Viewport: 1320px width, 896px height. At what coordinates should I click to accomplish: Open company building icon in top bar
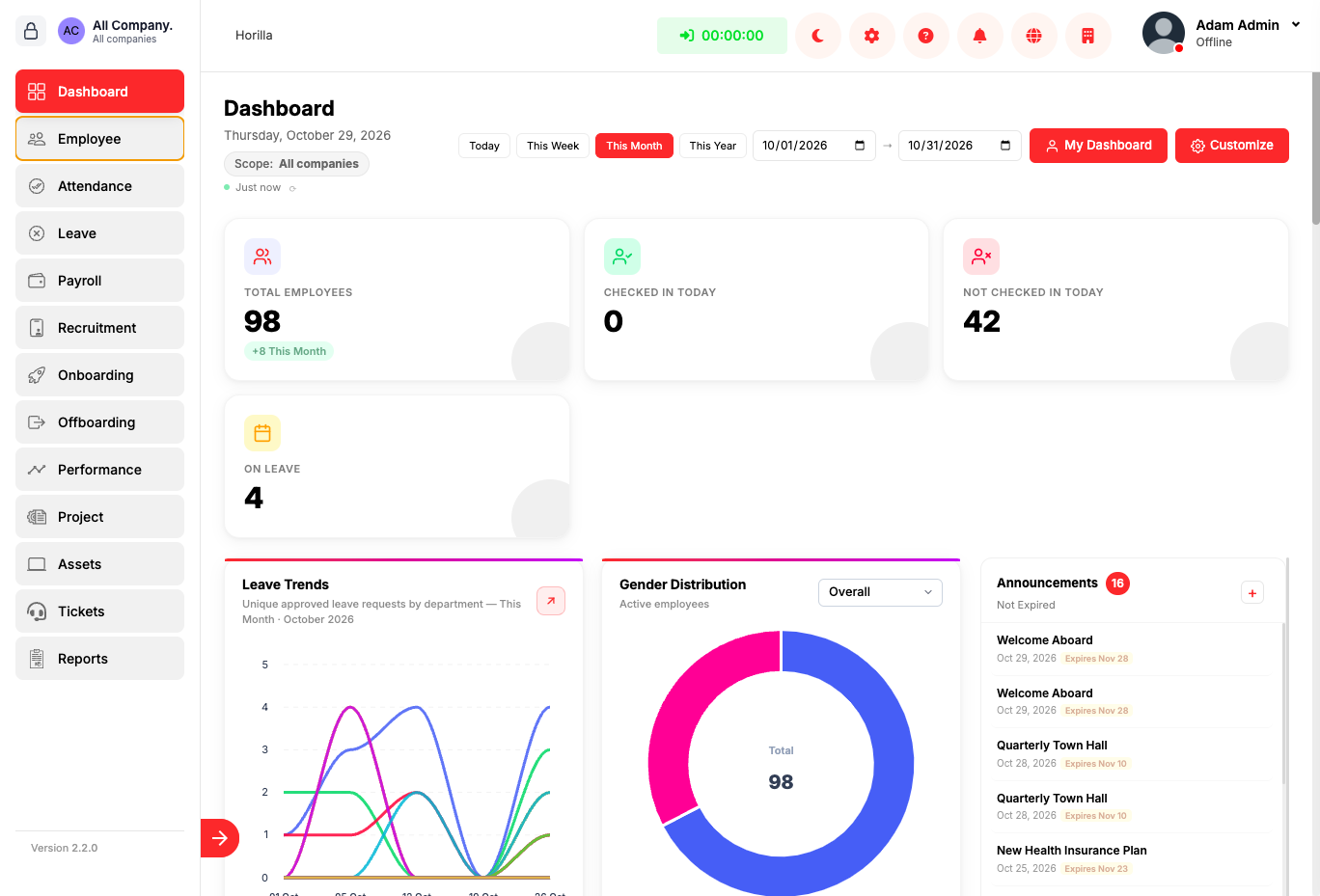(x=1088, y=36)
